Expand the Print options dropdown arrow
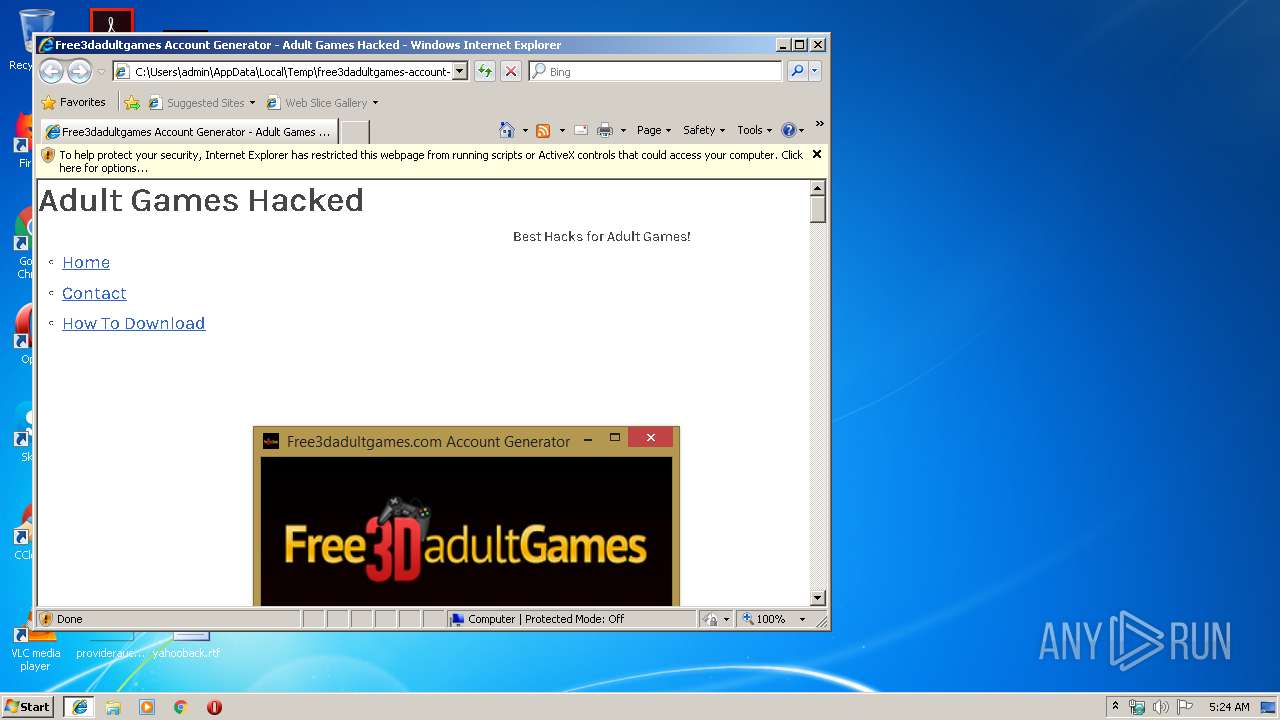The width and height of the screenshot is (1280, 720). point(623,130)
